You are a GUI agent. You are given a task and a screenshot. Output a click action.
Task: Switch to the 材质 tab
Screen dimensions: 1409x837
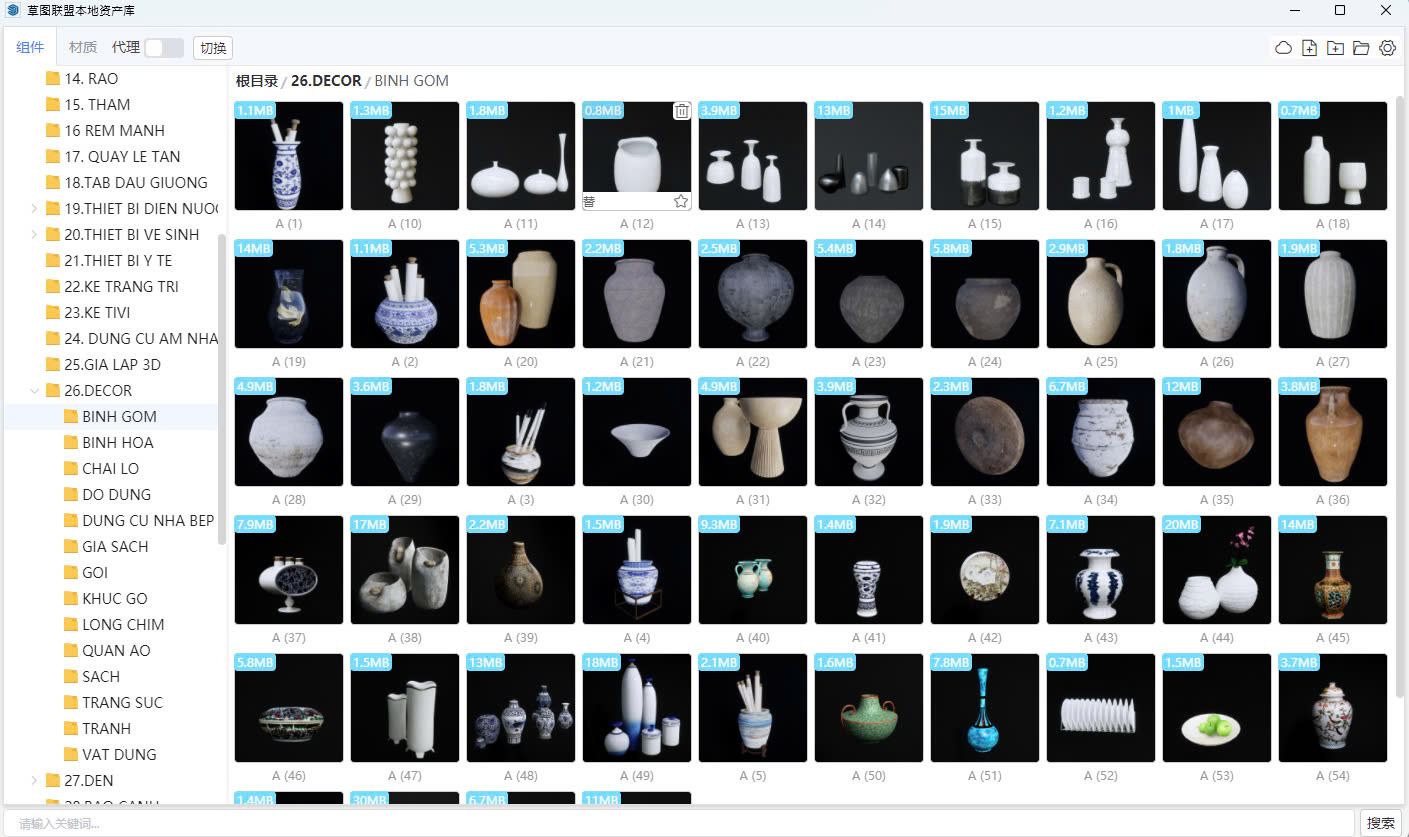[x=83, y=48]
